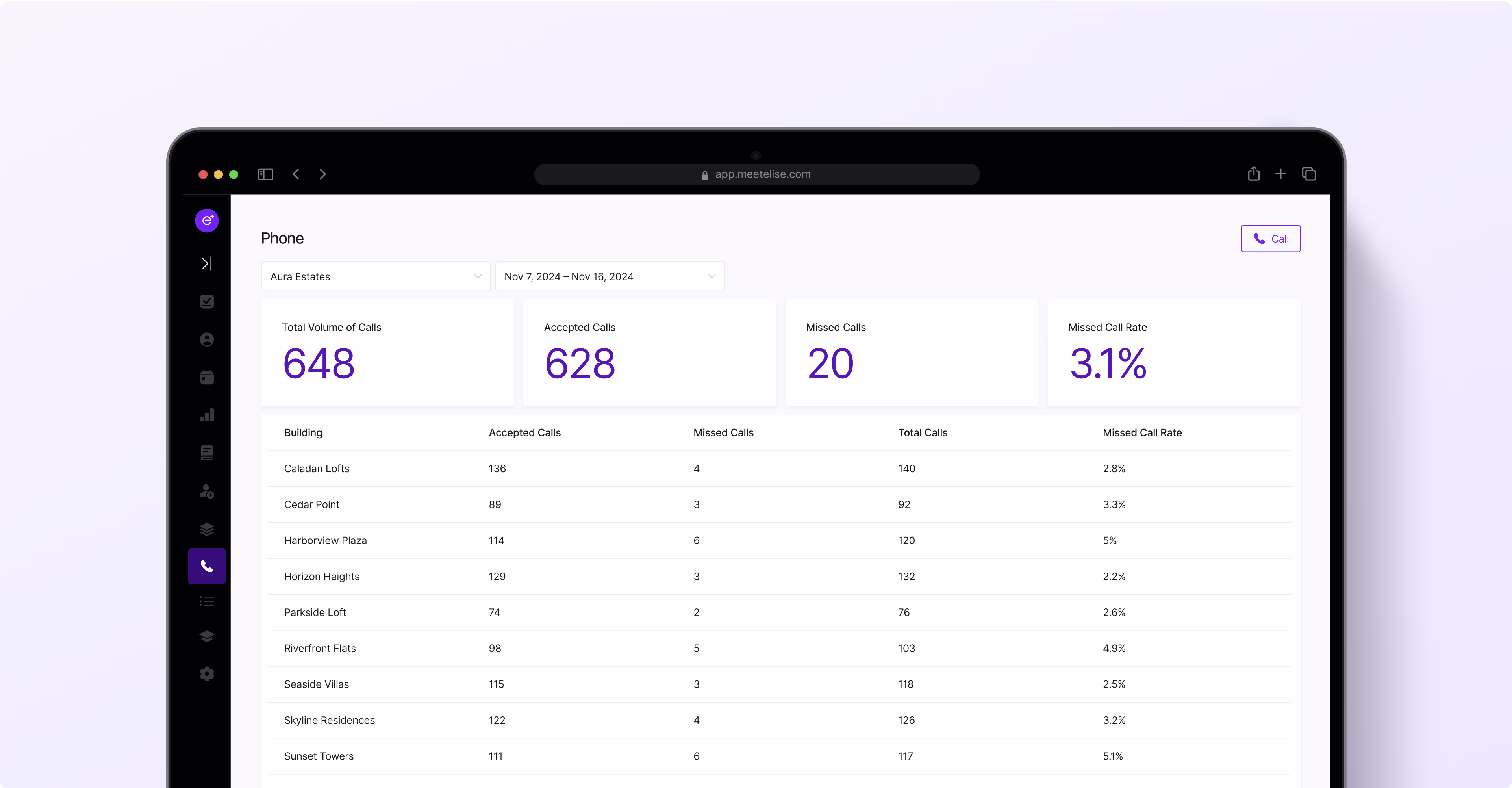Open the graduation cap training icon
Viewport: 1512px width, 788px height.
(207, 636)
